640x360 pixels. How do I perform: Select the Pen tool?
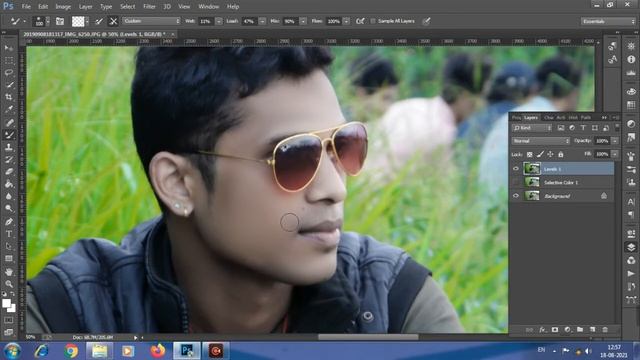click(9, 222)
